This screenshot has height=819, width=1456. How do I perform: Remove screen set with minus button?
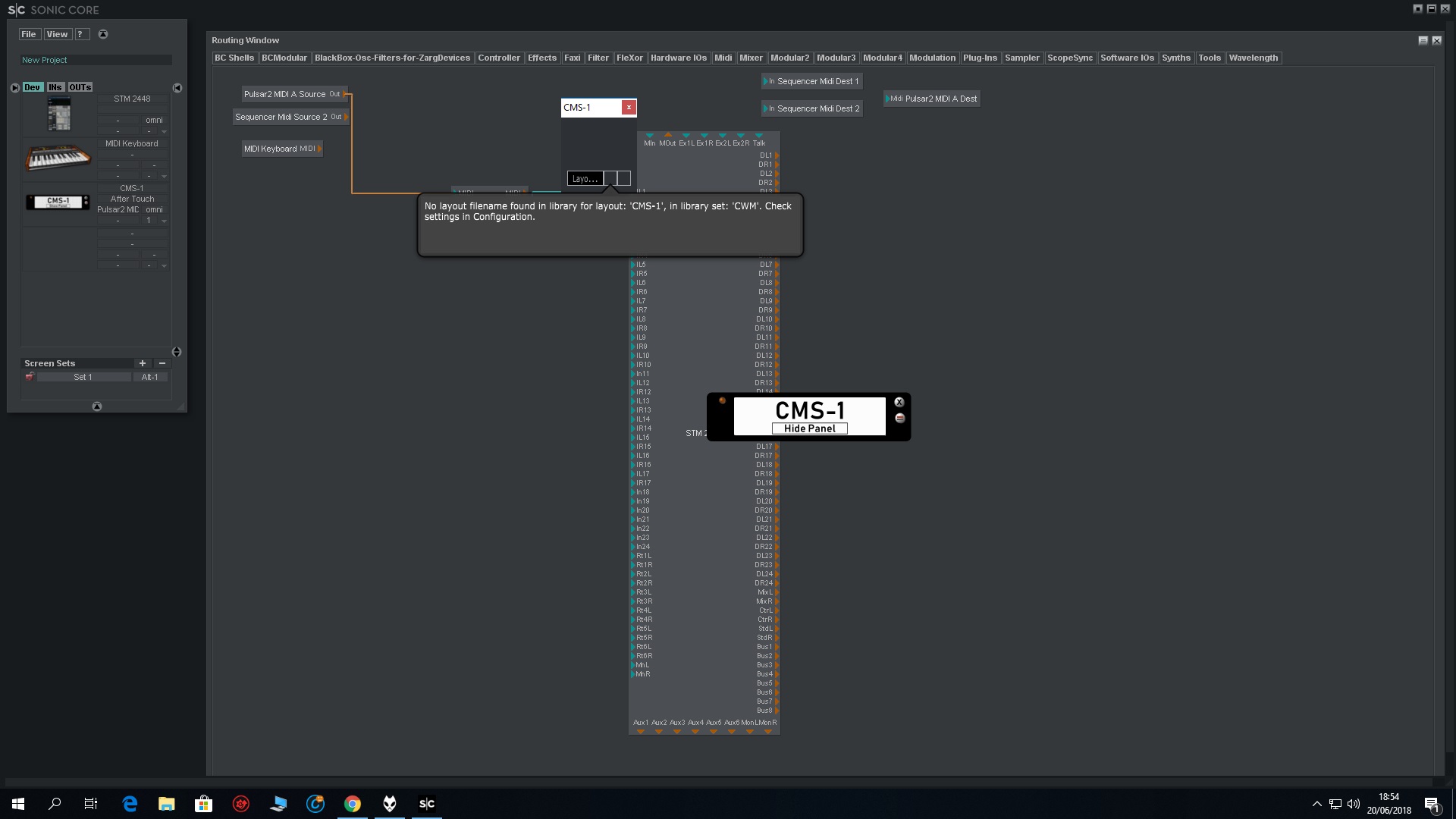(x=162, y=363)
